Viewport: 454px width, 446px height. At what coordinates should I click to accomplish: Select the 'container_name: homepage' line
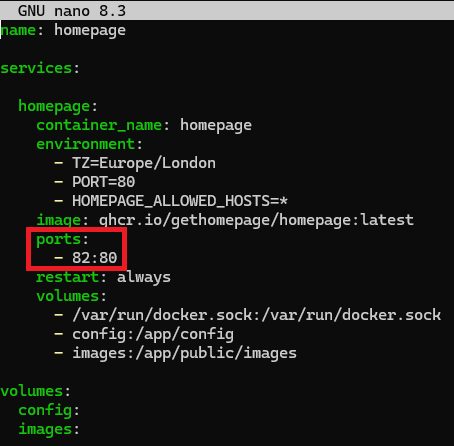(144, 125)
